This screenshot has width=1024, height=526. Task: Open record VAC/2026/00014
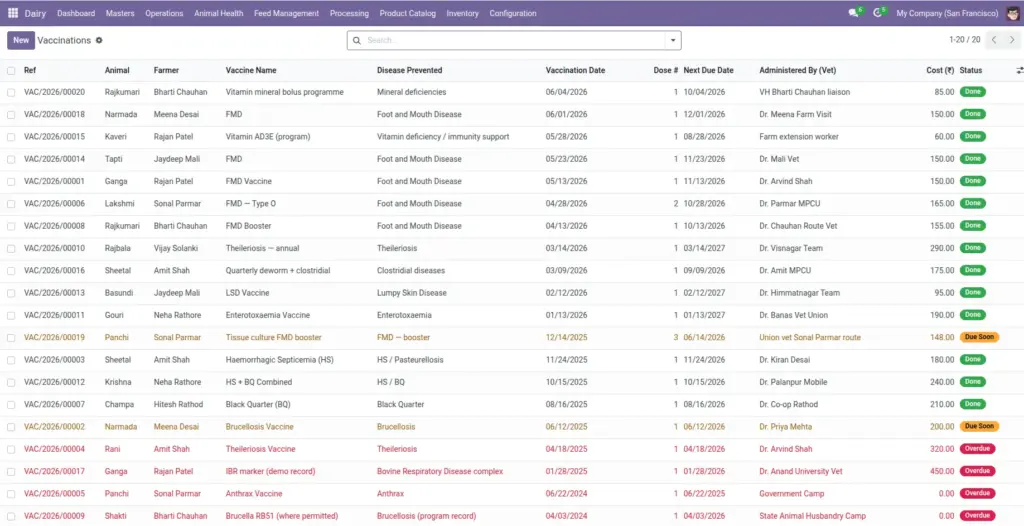[54, 159]
